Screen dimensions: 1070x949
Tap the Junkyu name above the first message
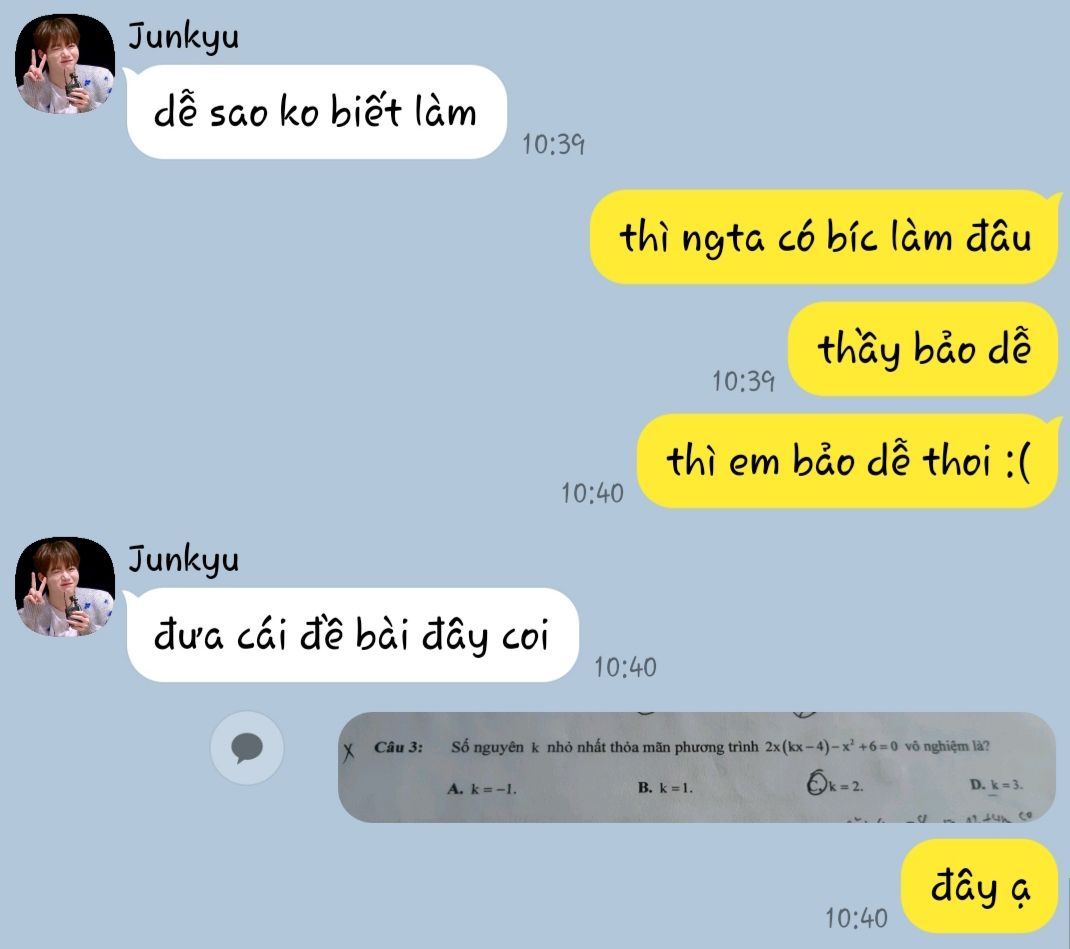click(184, 36)
